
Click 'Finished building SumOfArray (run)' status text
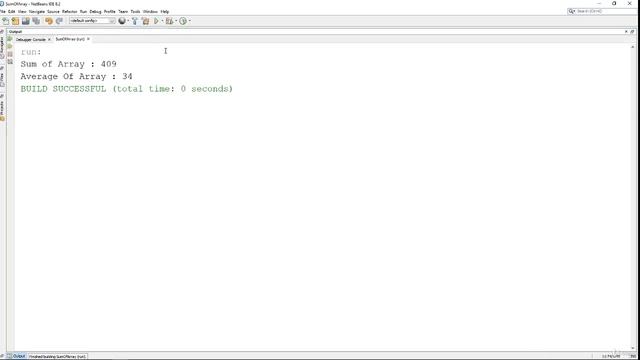pos(58,356)
